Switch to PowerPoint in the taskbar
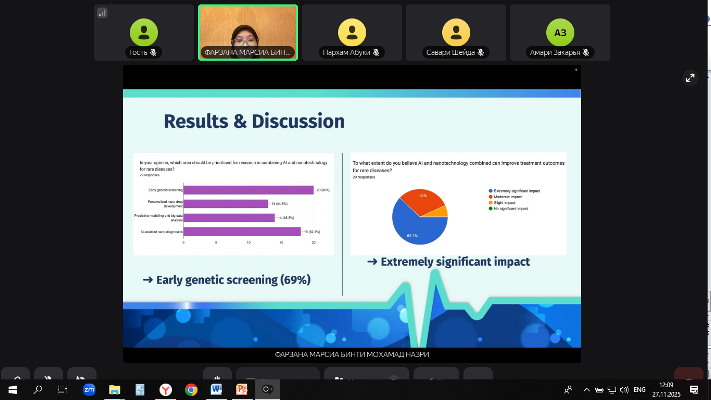Viewport: 711px width, 400px height. (241, 389)
